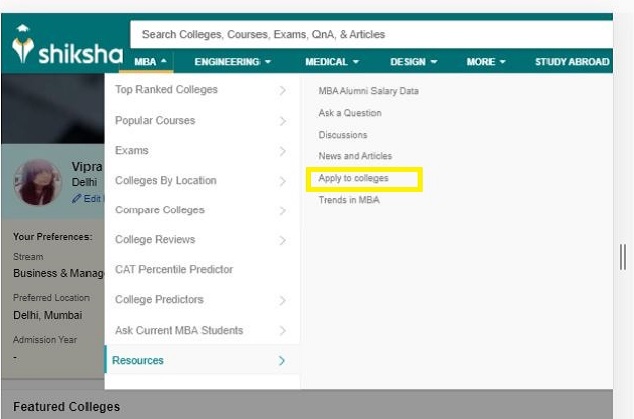Click the Edit pencil link
Viewport: 634px width, 419px height.
tap(87, 199)
